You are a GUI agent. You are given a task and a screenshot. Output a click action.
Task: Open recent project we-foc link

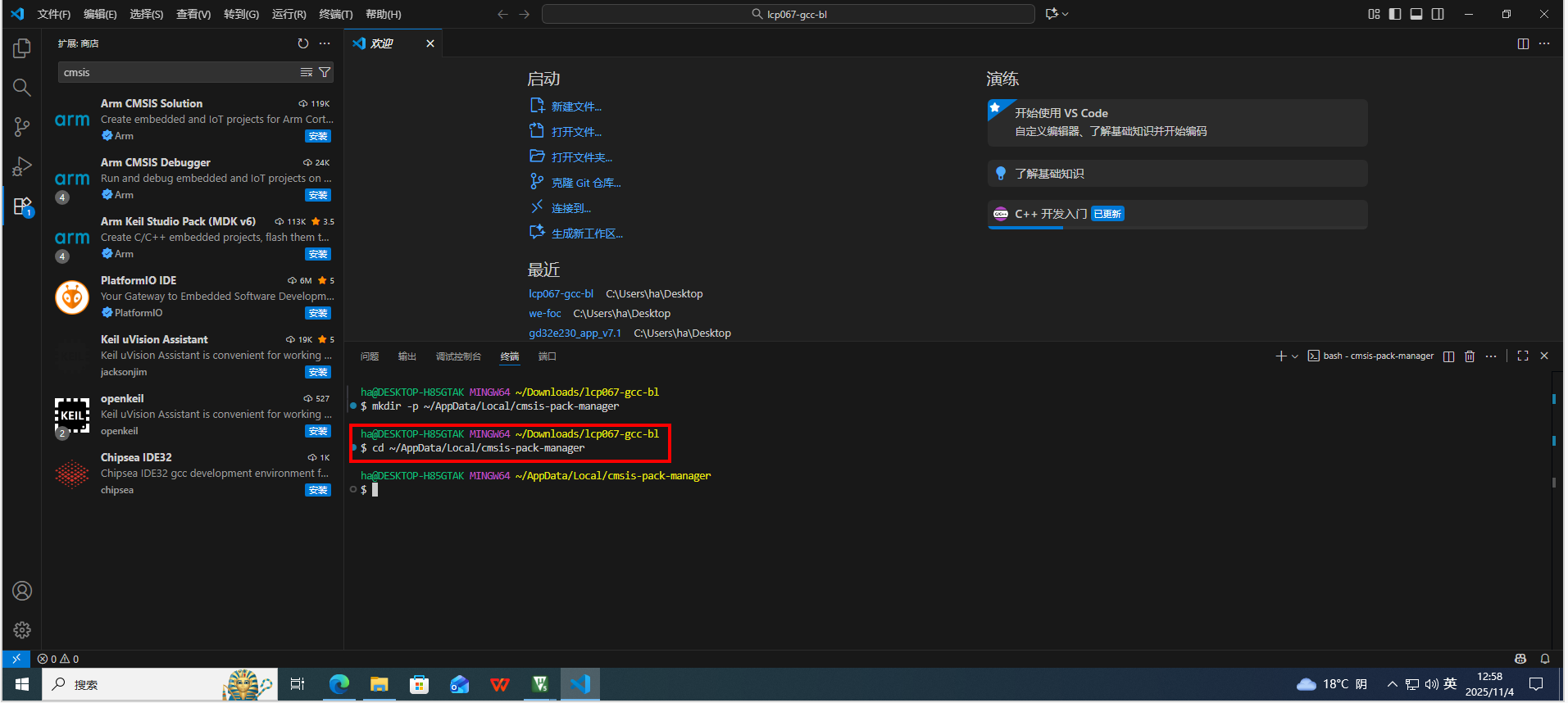544,314
